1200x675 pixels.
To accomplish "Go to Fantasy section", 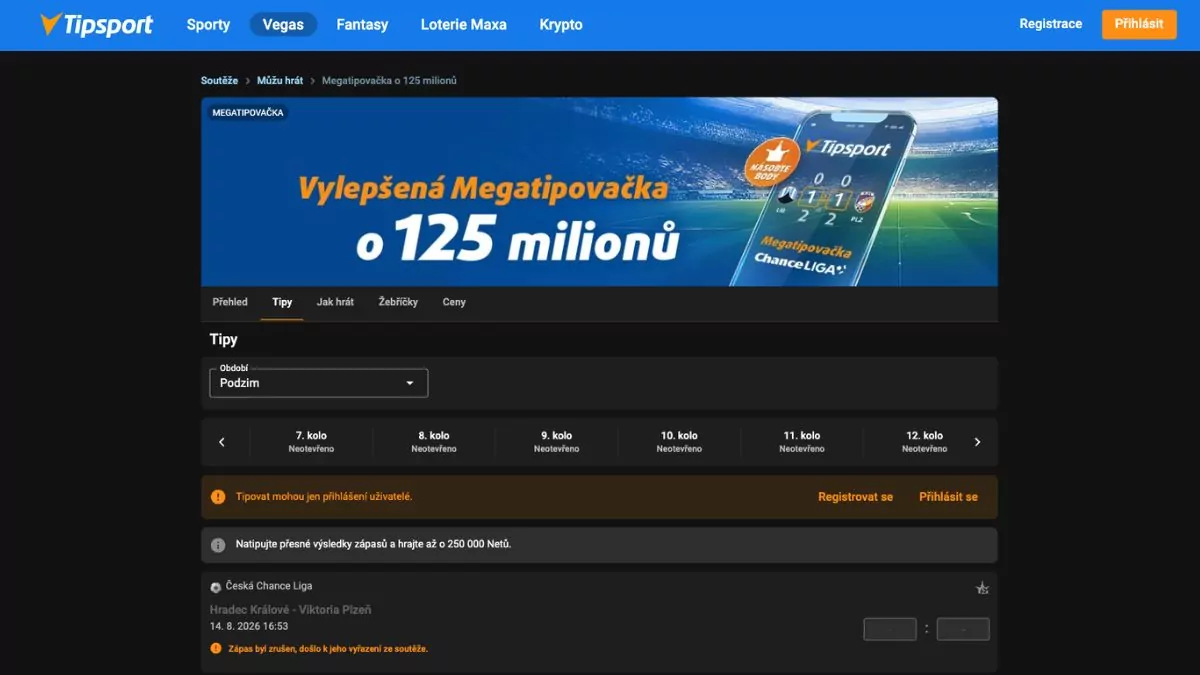I will pyautogui.click(x=362, y=25).
